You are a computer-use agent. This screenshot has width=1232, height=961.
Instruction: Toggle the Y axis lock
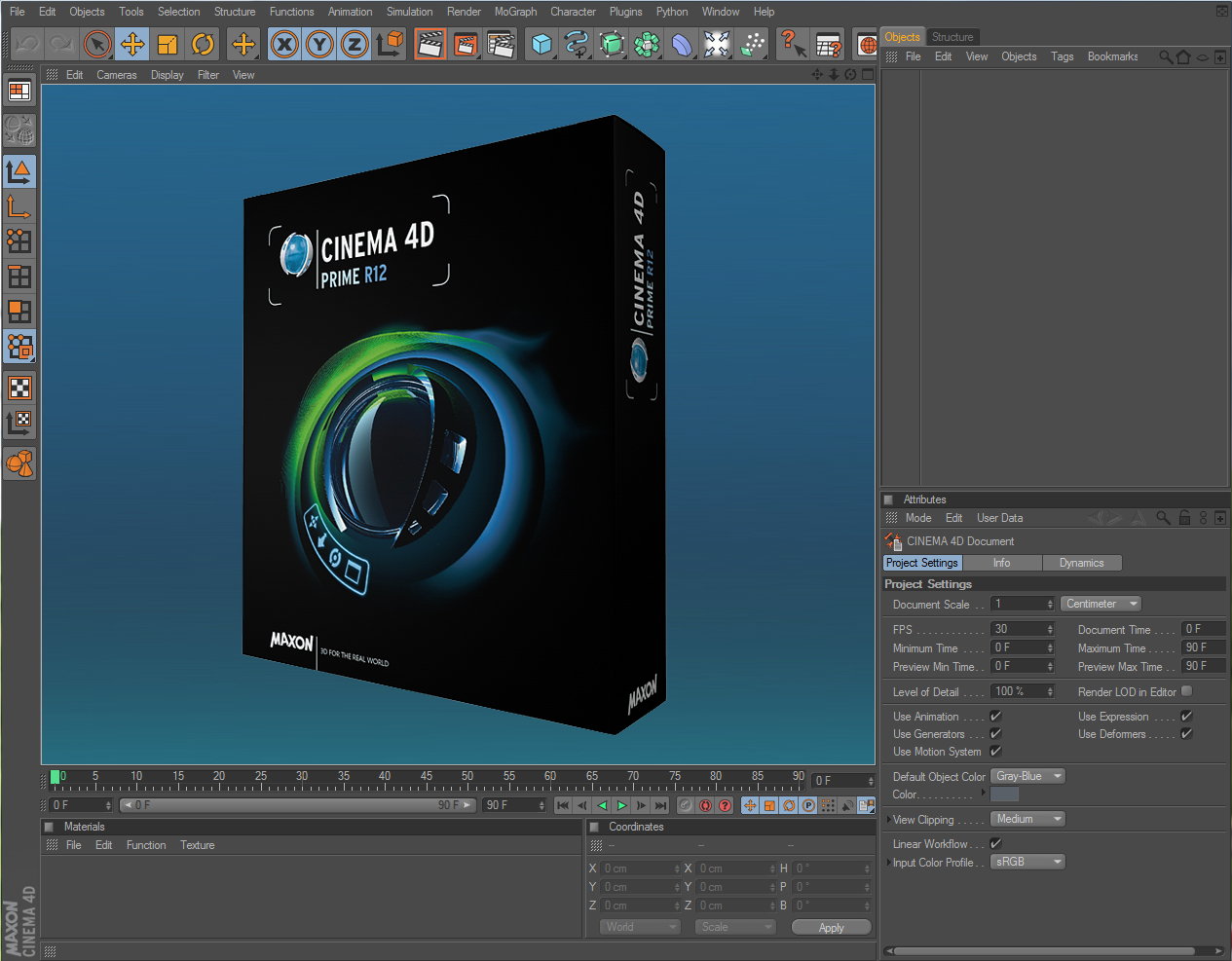(319, 44)
